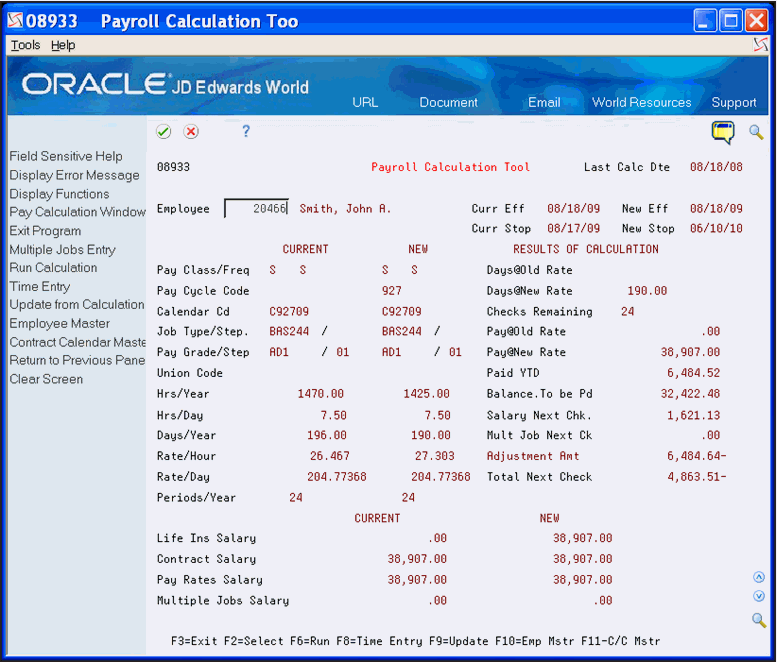Click the Curr Stop date 08/17/09
The image size is (777, 662).
[573, 228]
